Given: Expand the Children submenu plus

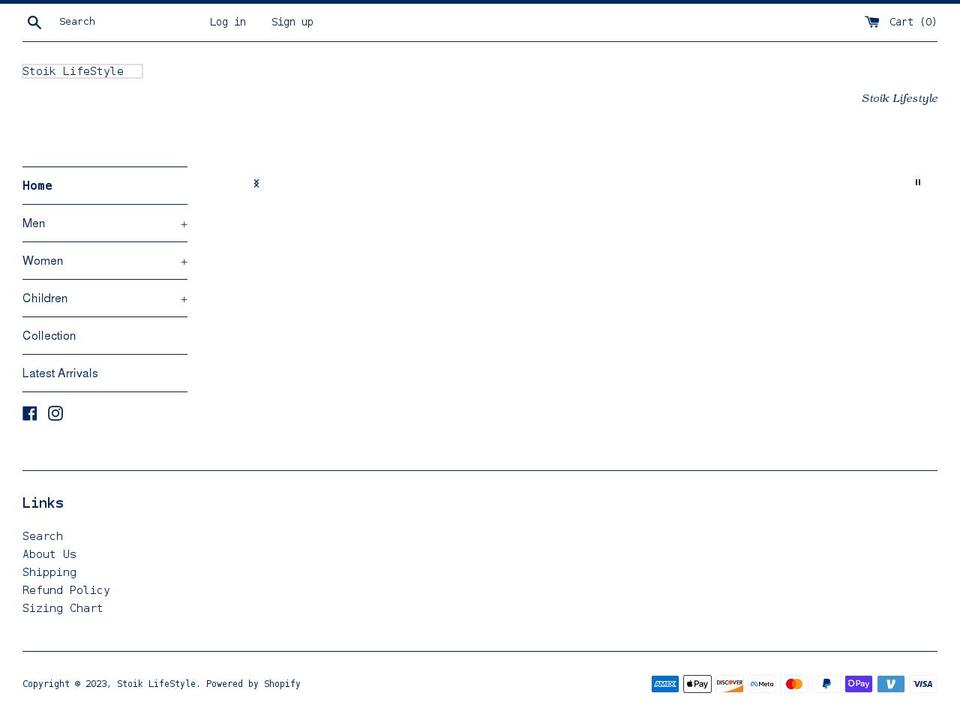Looking at the screenshot, I should pyautogui.click(x=184, y=299).
